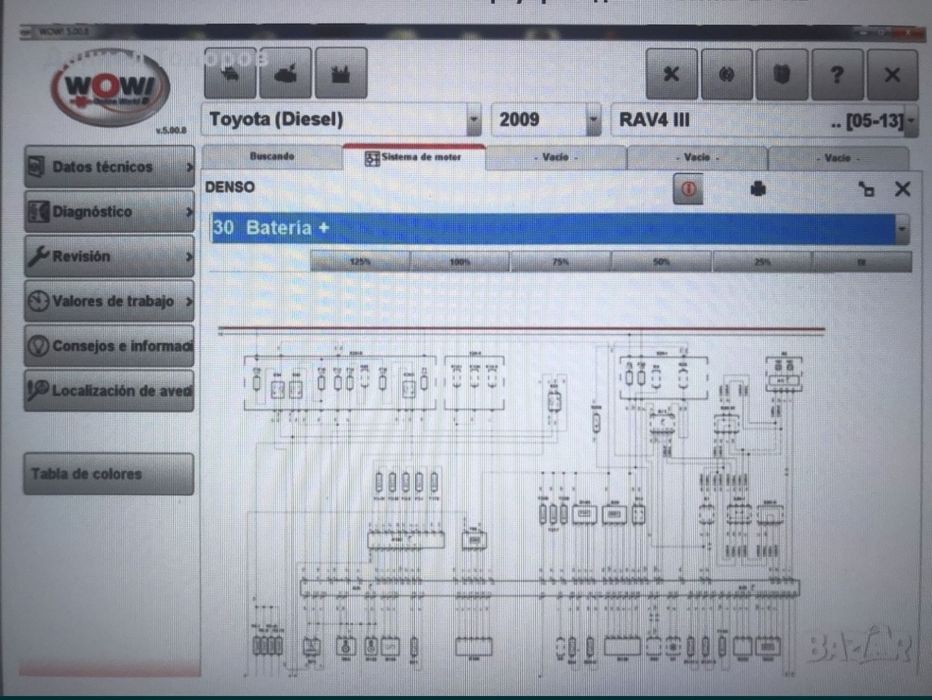This screenshot has width=932, height=700.
Task: Click the red warning info icon
Action: (688, 189)
